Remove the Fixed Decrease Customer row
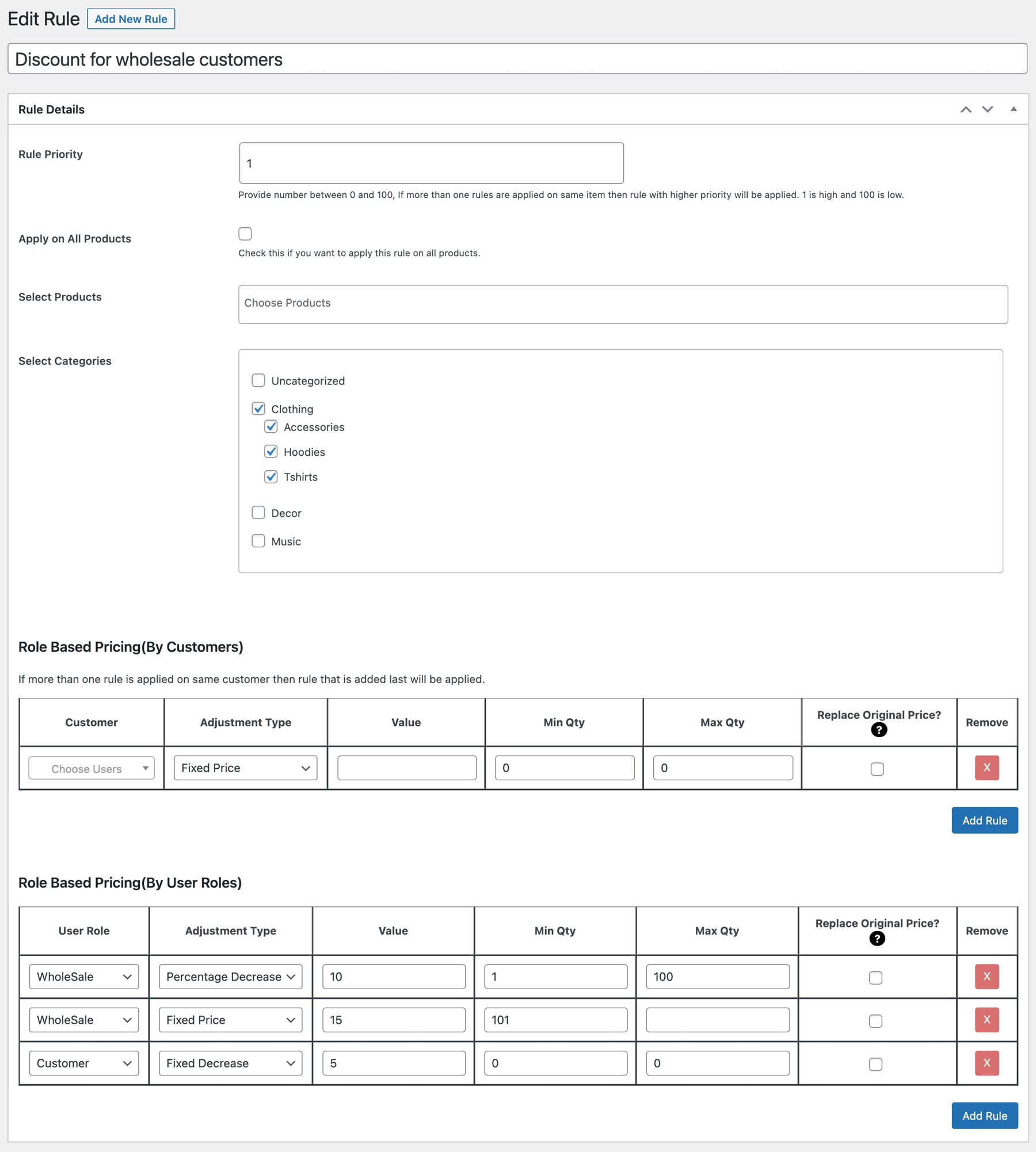The image size is (1036, 1152). [987, 1063]
